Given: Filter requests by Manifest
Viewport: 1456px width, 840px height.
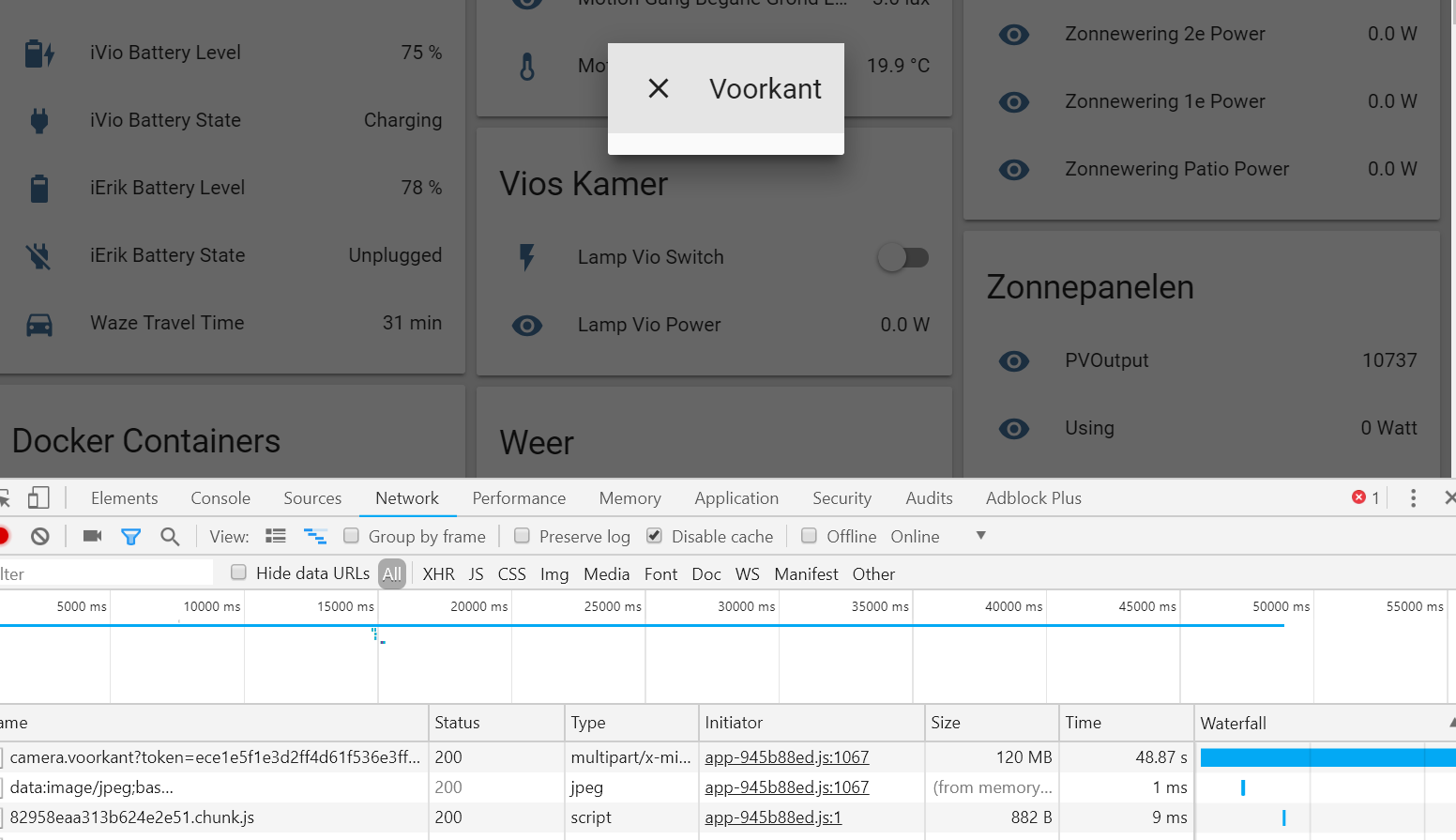Looking at the screenshot, I should point(806,573).
